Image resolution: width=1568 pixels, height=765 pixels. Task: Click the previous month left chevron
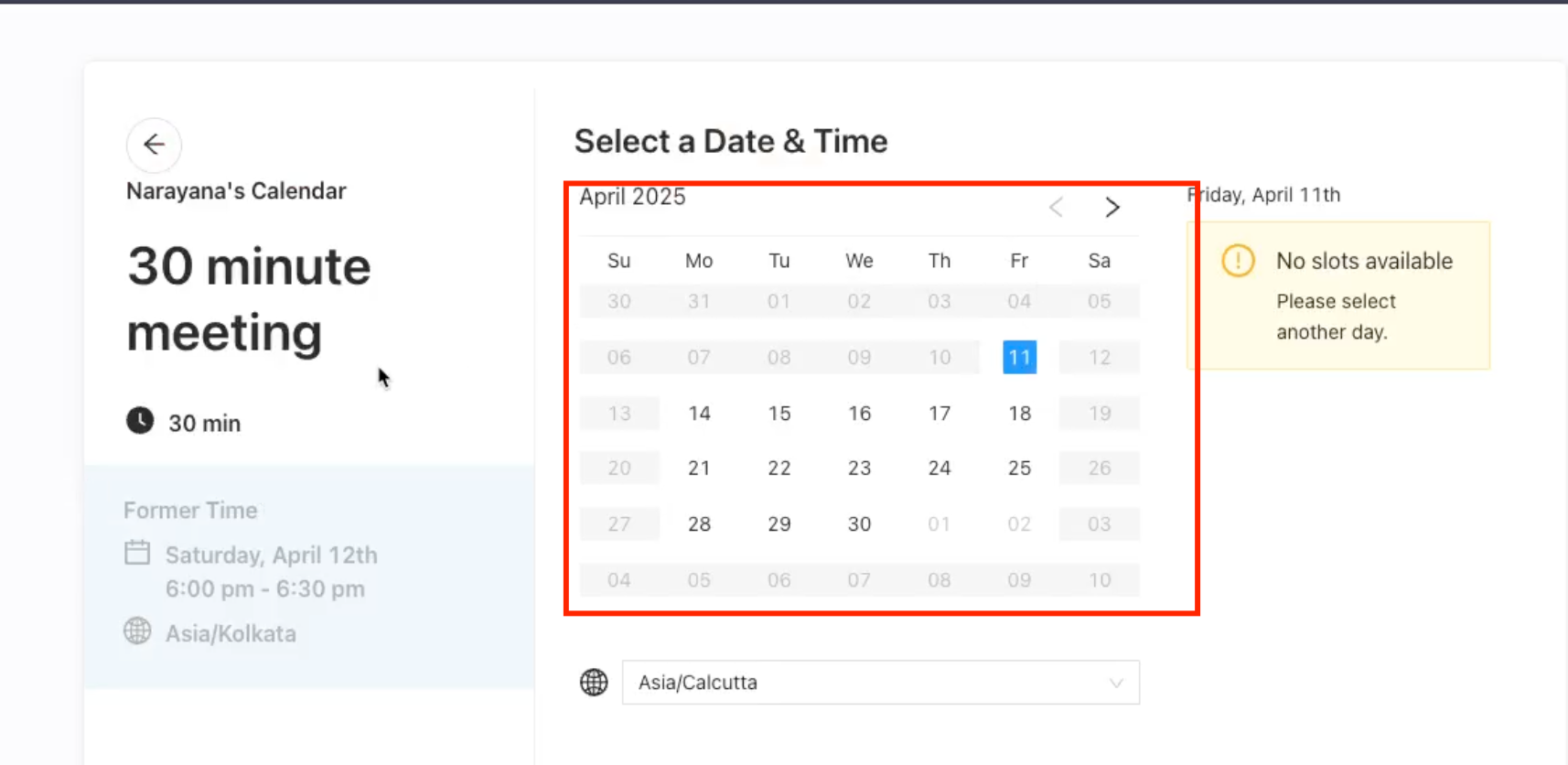pos(1056,208)
